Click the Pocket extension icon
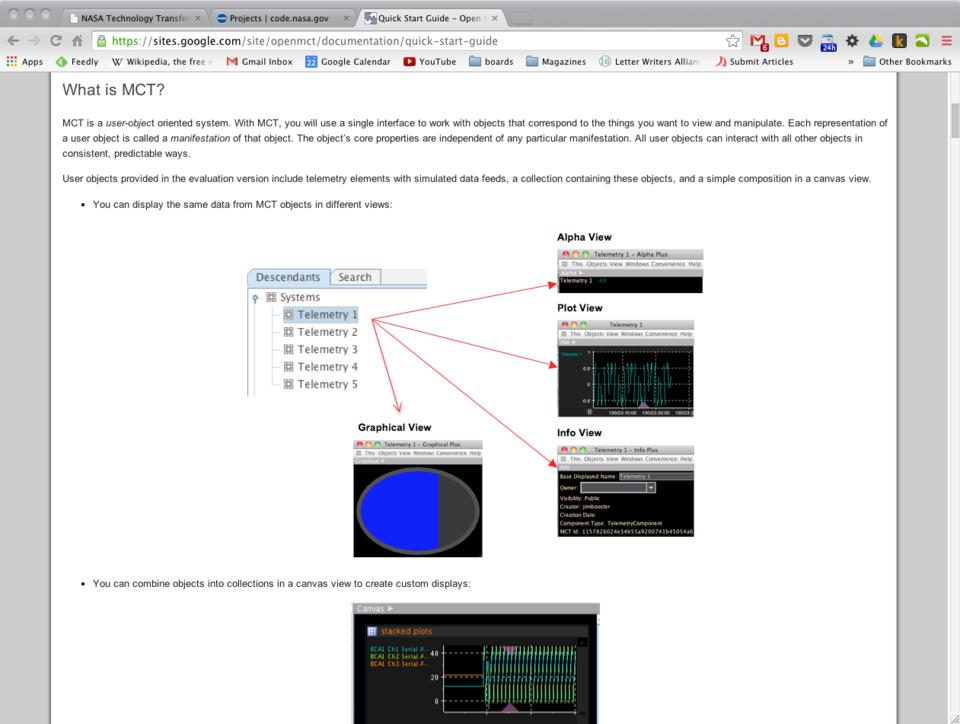The image size is (960, 724). click(804, 40)
